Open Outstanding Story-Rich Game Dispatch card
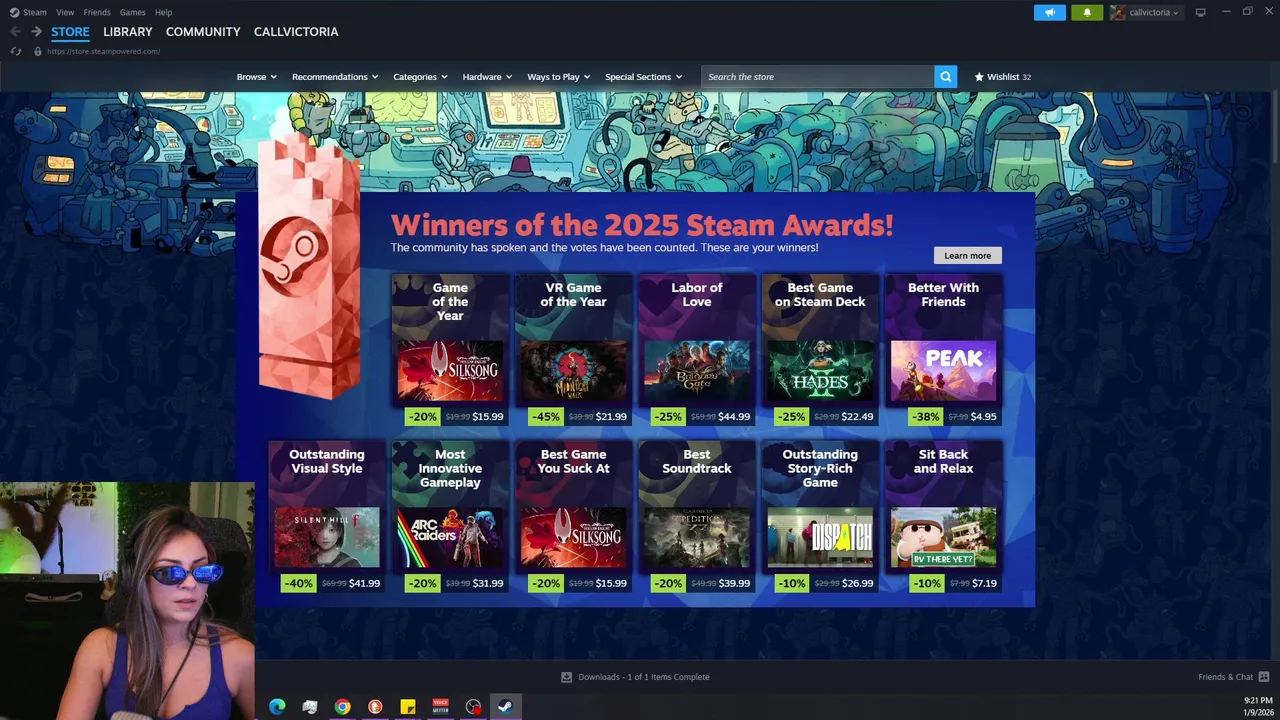1280x720 pixels. (x=820, y=517)
